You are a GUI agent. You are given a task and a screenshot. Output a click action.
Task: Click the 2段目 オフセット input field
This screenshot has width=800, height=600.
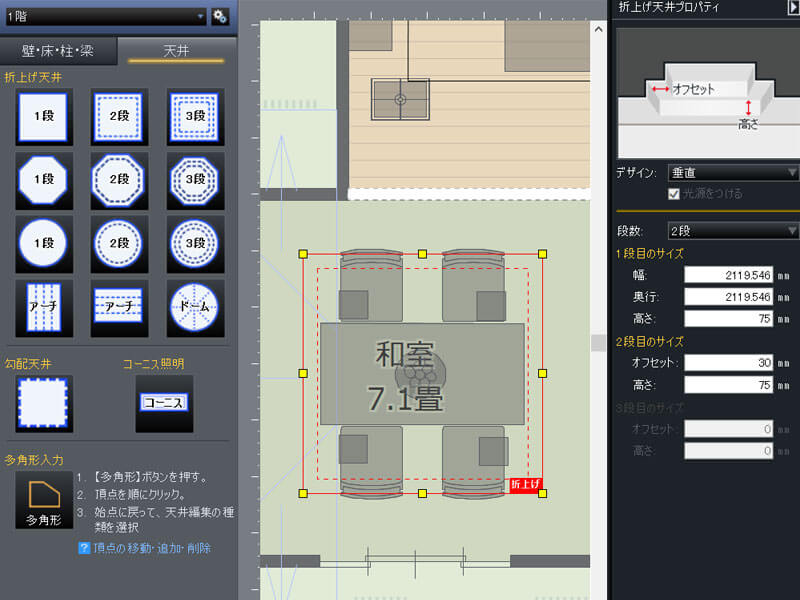pos(728,362)
